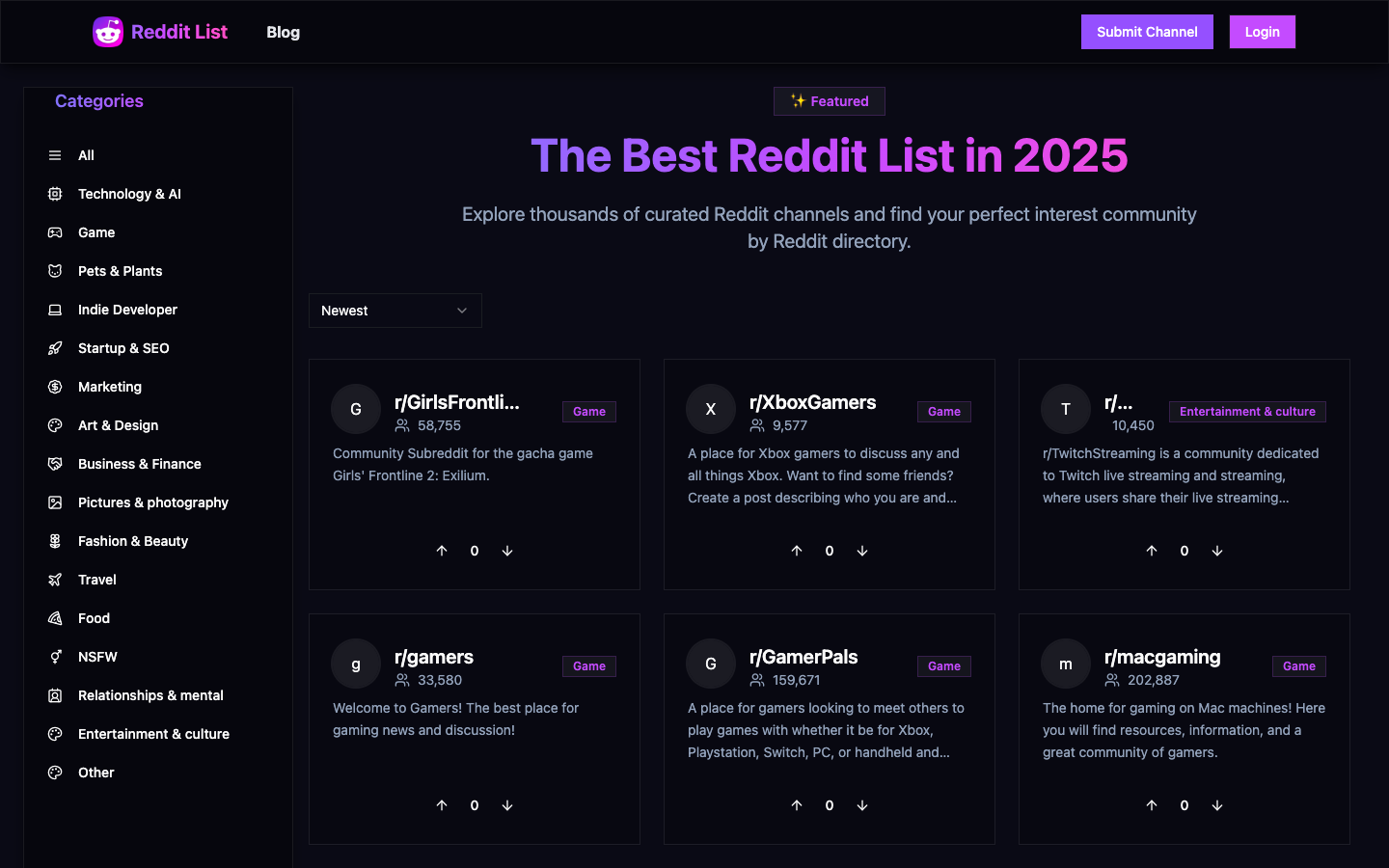The image size is (1389, 868).
Task: Click the Featured badge above the headline
Action: pyautogui.click(x=830, y=101)
